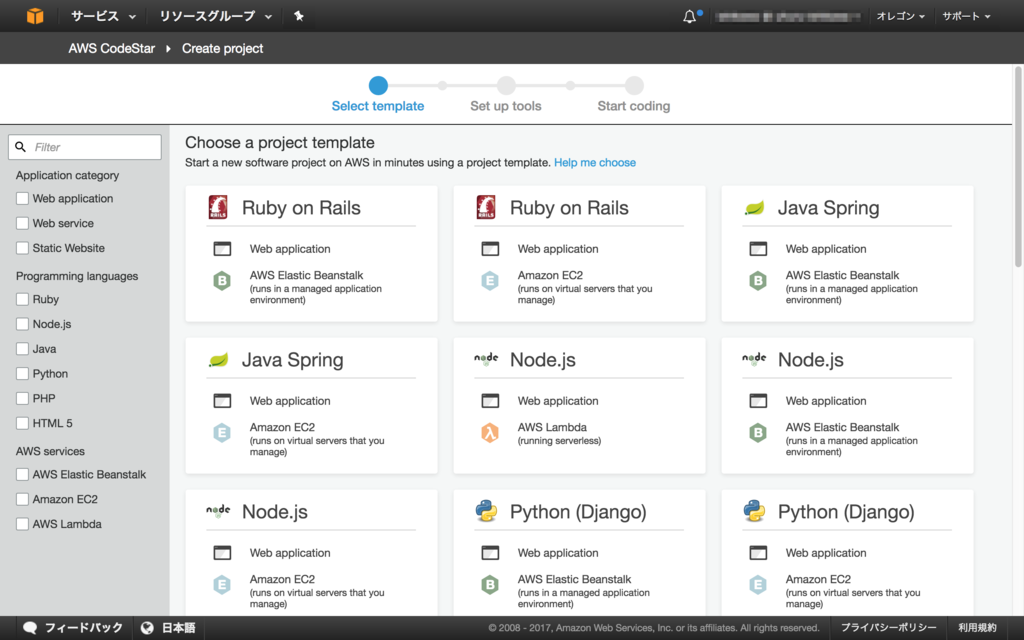The image size is (1024, 640).
Task: Go to Start coding step
Action: coord(633,95)
